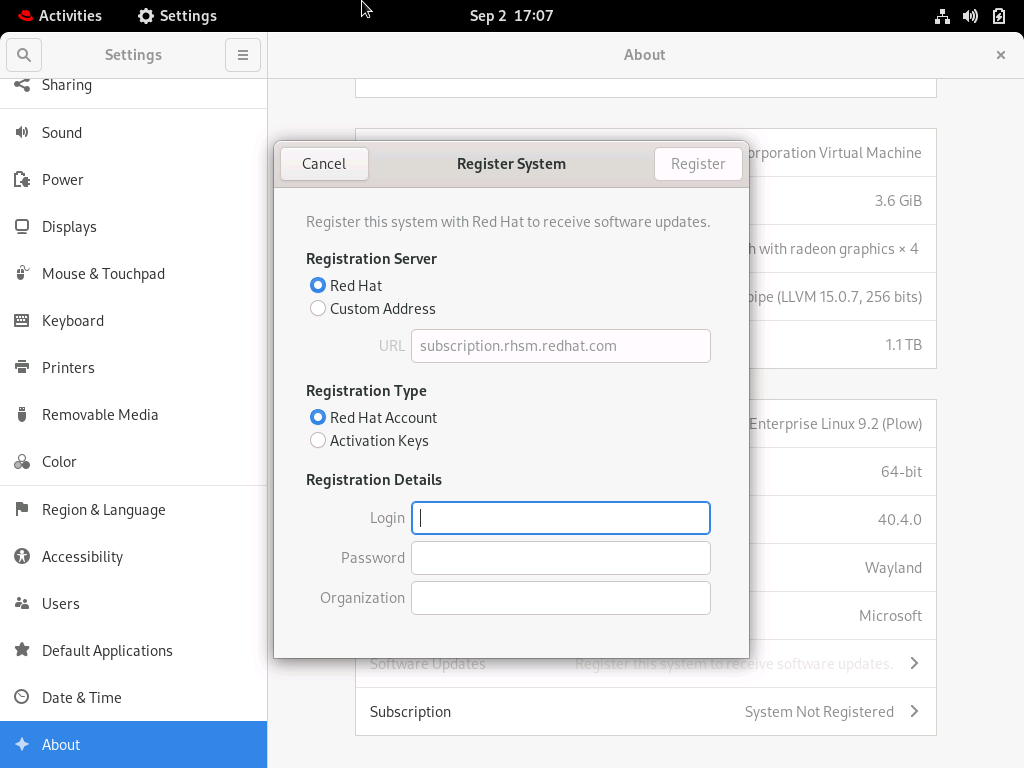Click the Settings gear in top bar
The height and width of the screenshot is (768, 1024).
coord(146,16)
